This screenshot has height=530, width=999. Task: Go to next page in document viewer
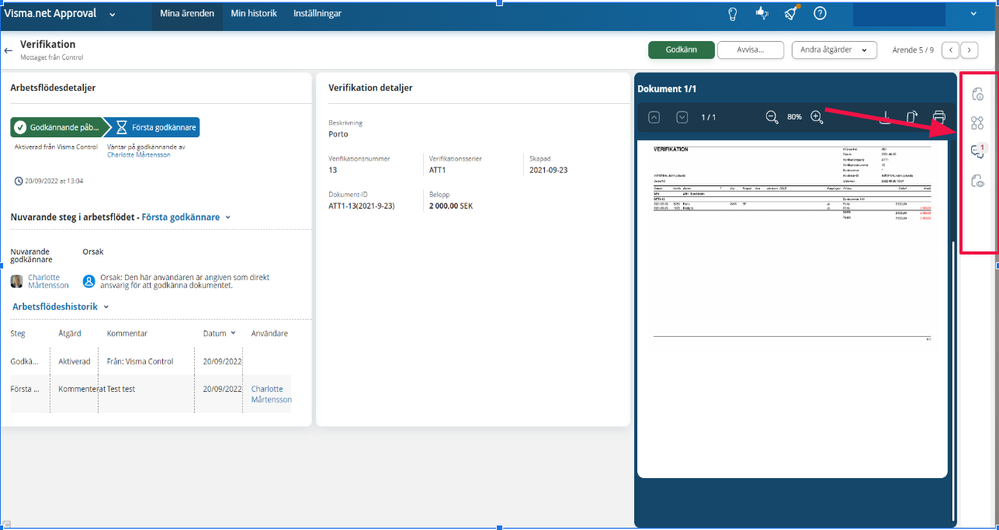click(682, 117)
